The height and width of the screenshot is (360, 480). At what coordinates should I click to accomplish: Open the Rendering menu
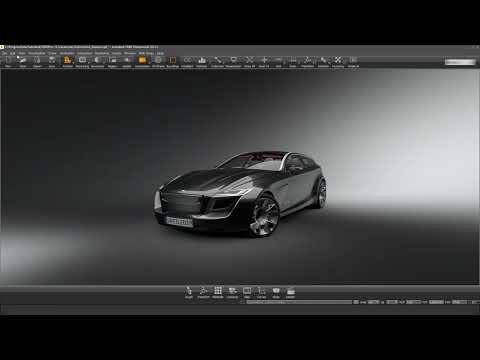(x=102, y=53)
